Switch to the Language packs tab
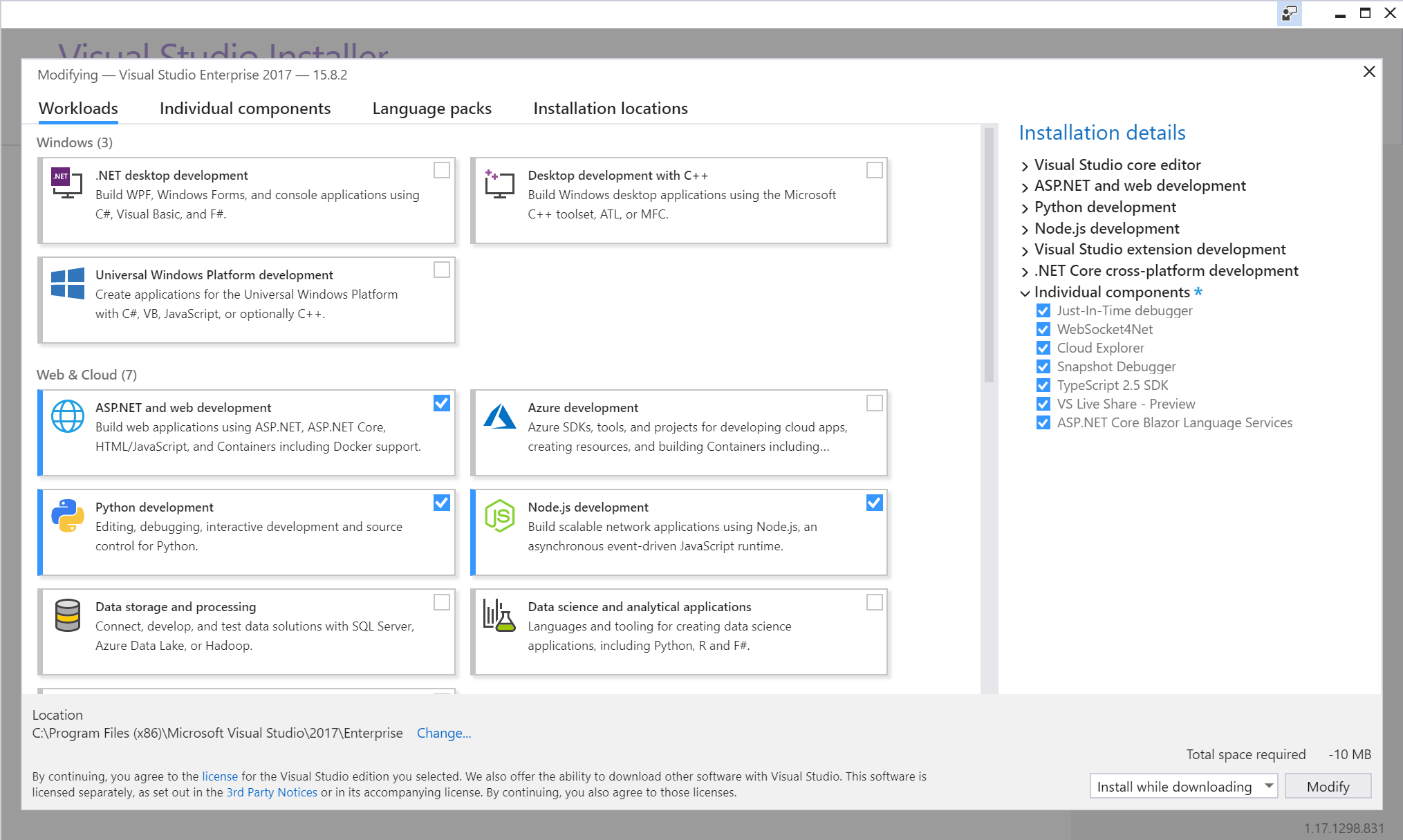This screenshot has height=840, width=1403. [431, 107]
